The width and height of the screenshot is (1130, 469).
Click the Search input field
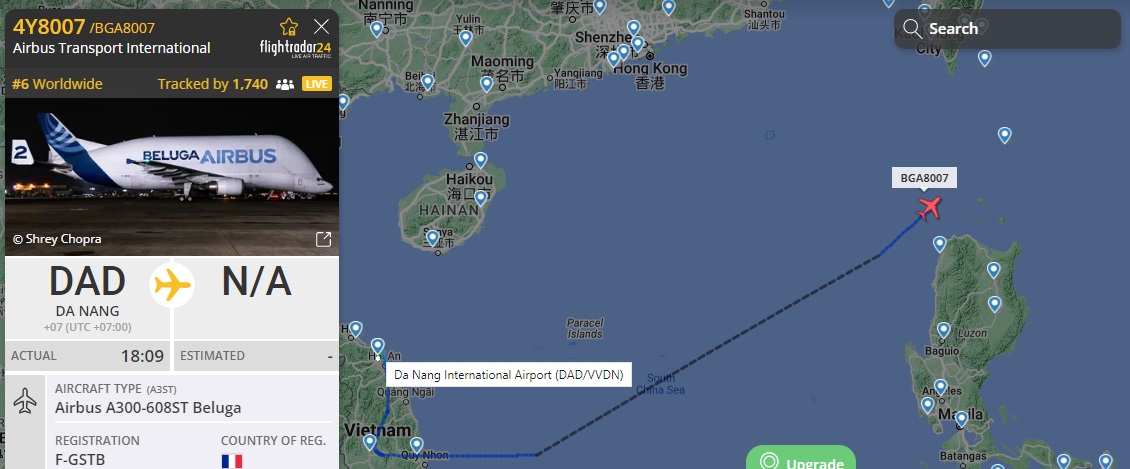click(x=1007, y=29)
